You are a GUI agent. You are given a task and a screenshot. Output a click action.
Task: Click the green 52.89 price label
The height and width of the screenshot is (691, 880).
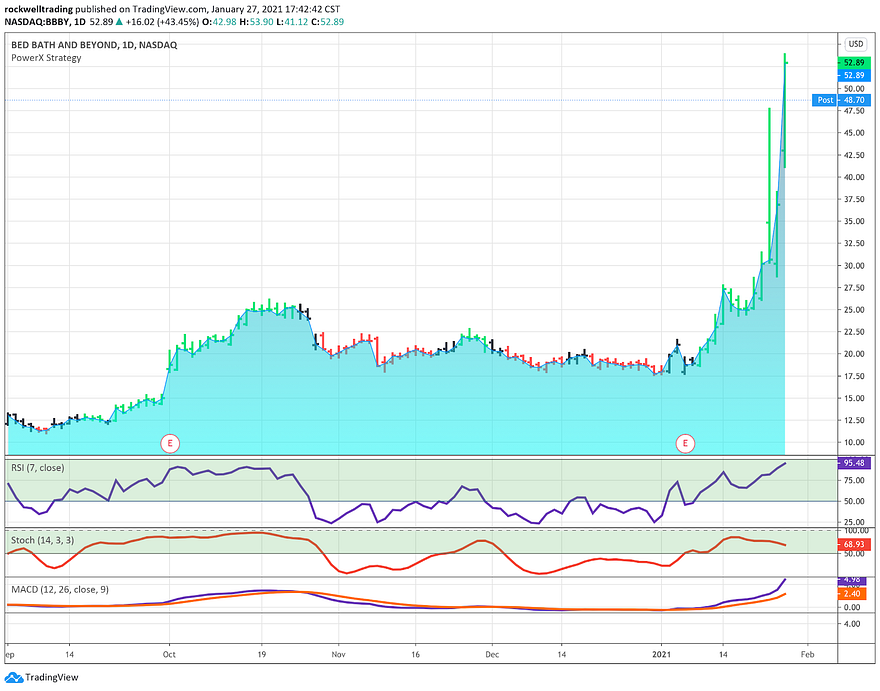(854, 63)
